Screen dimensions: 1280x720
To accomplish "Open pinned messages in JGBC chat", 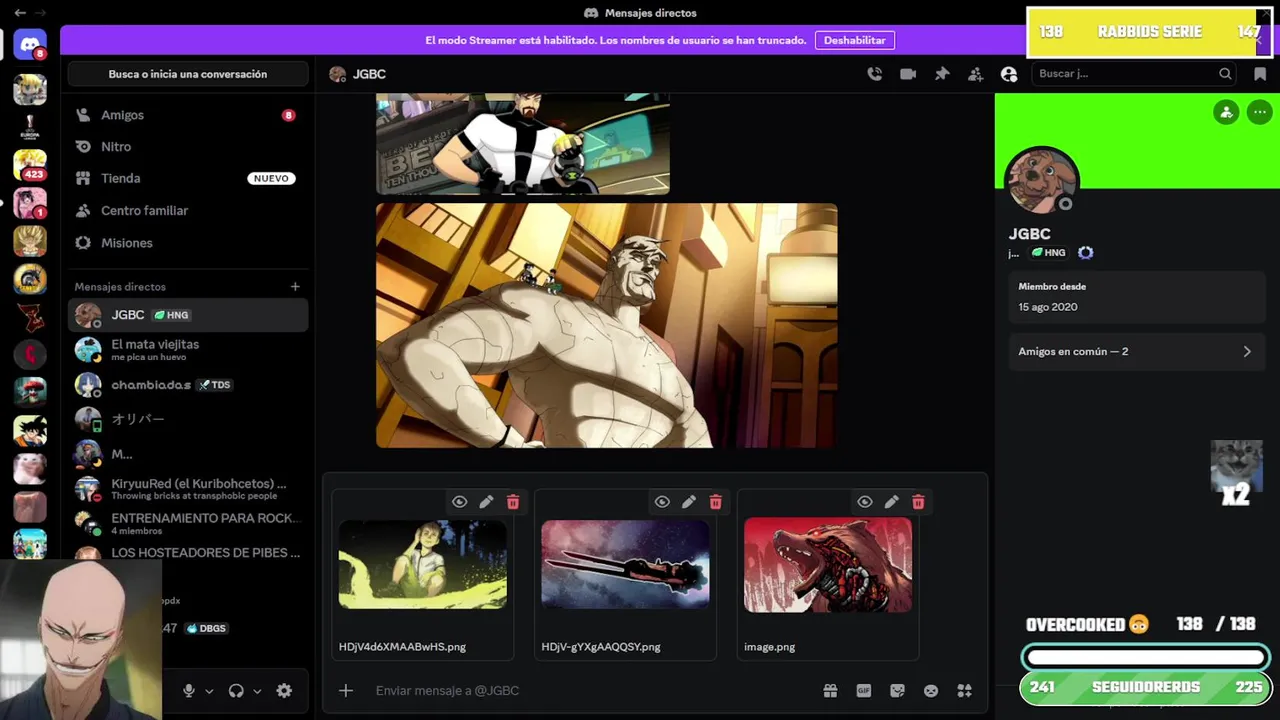I will 942,74.
